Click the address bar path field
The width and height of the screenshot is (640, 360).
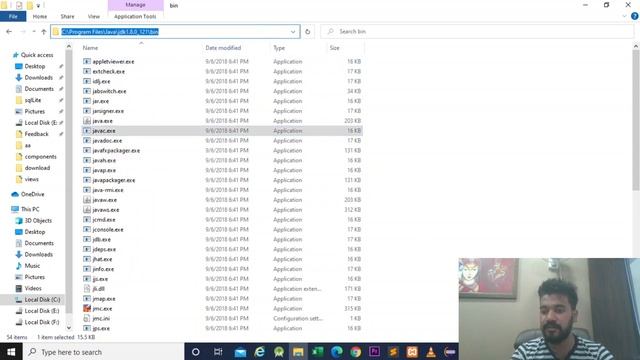click(176, 31)
